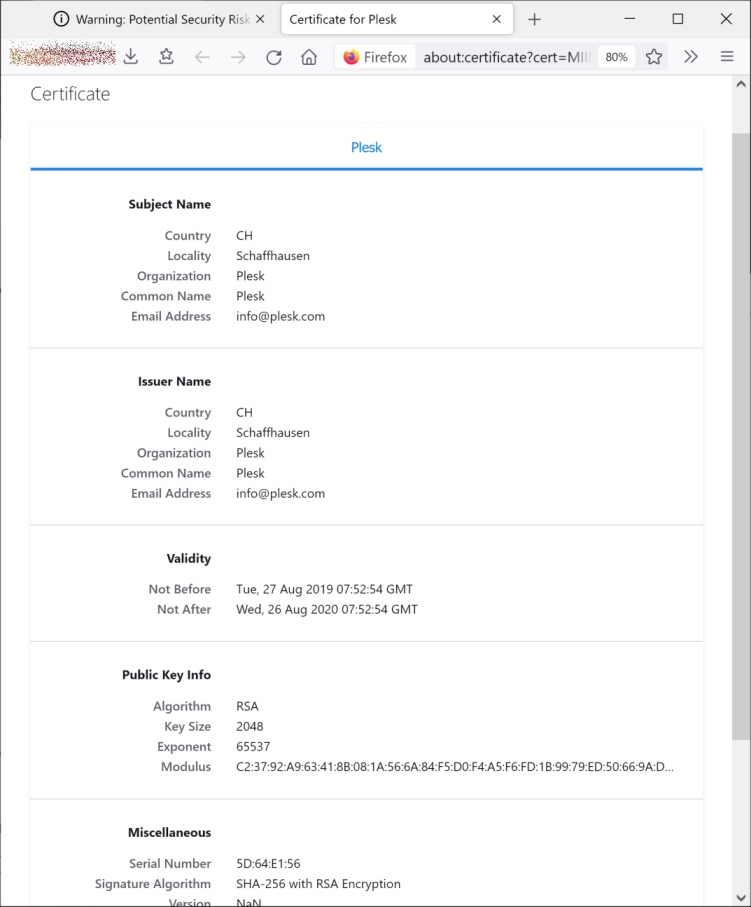The height and width of the screenshot is (907, 751).
Task: Bookmark this page with star icon
Action: [x=653, y=57]
